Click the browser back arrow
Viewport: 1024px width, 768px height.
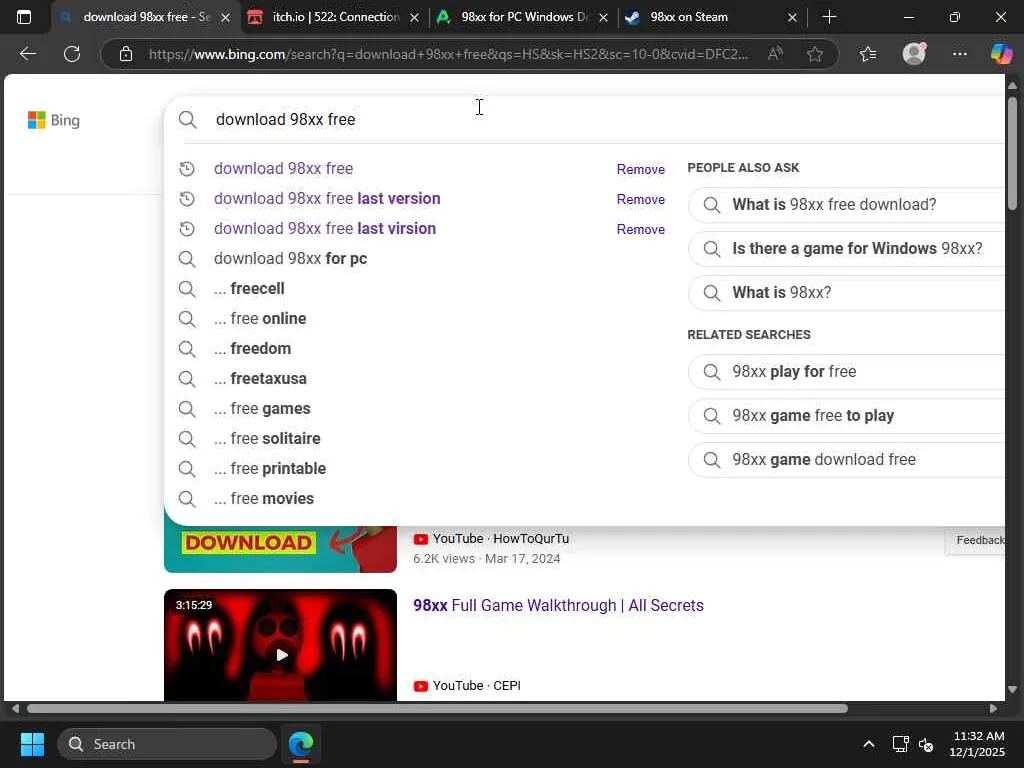tap(27, 54)
